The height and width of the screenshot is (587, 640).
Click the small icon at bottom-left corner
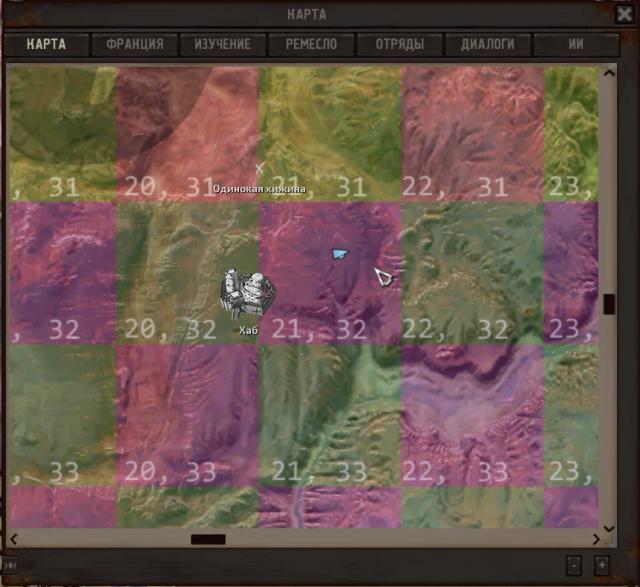[9, 565]
